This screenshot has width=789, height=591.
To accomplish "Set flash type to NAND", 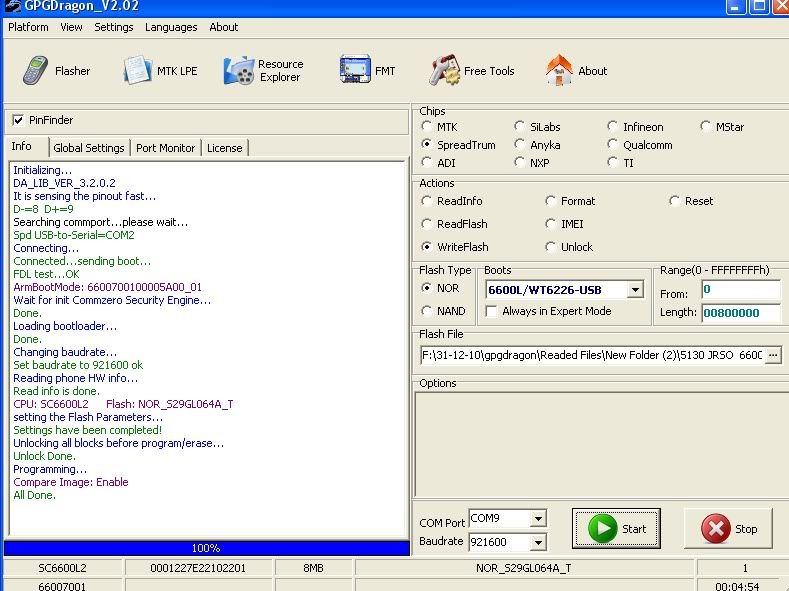I will (427, 311).
